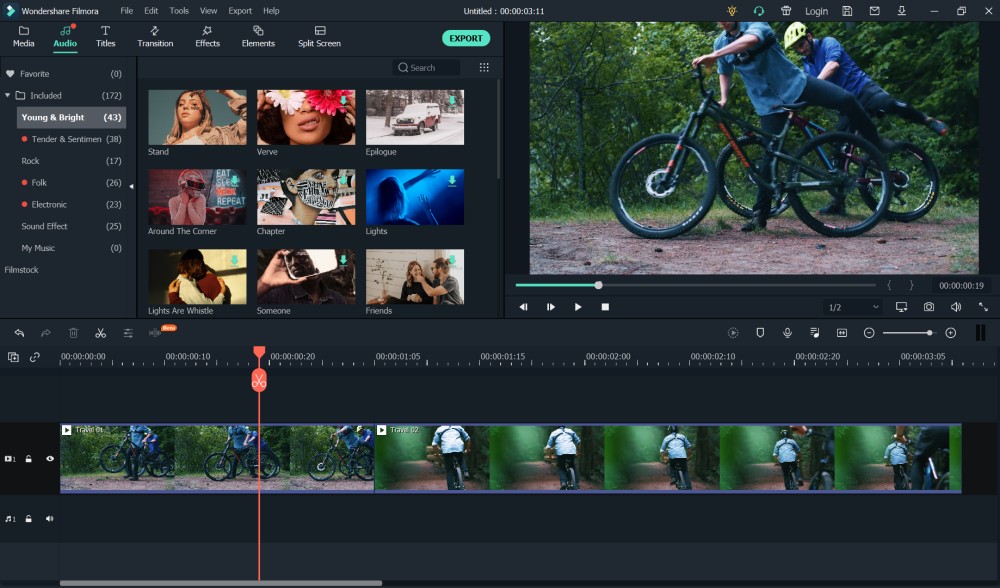
Task: Collapse the Included audio folder
Action: (x=8, y=95)
